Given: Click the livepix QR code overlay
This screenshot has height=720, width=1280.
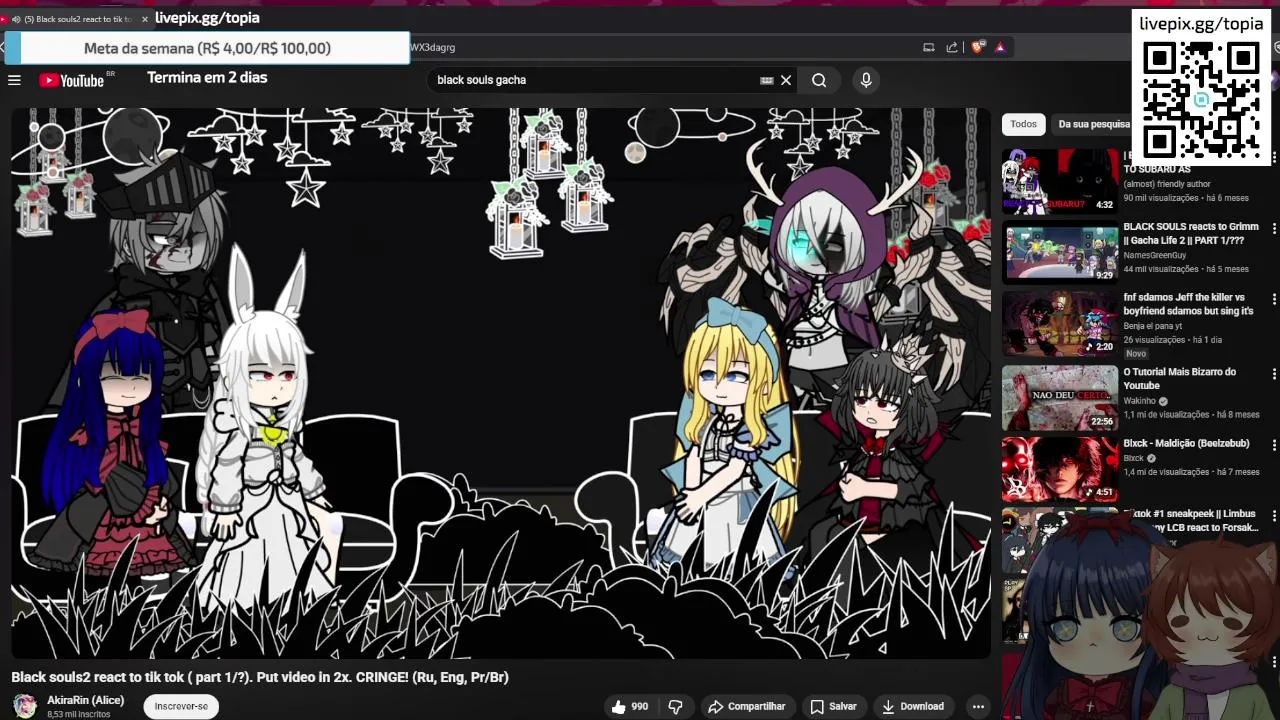Looking at the screenshot, I should tap(1201, 100).
